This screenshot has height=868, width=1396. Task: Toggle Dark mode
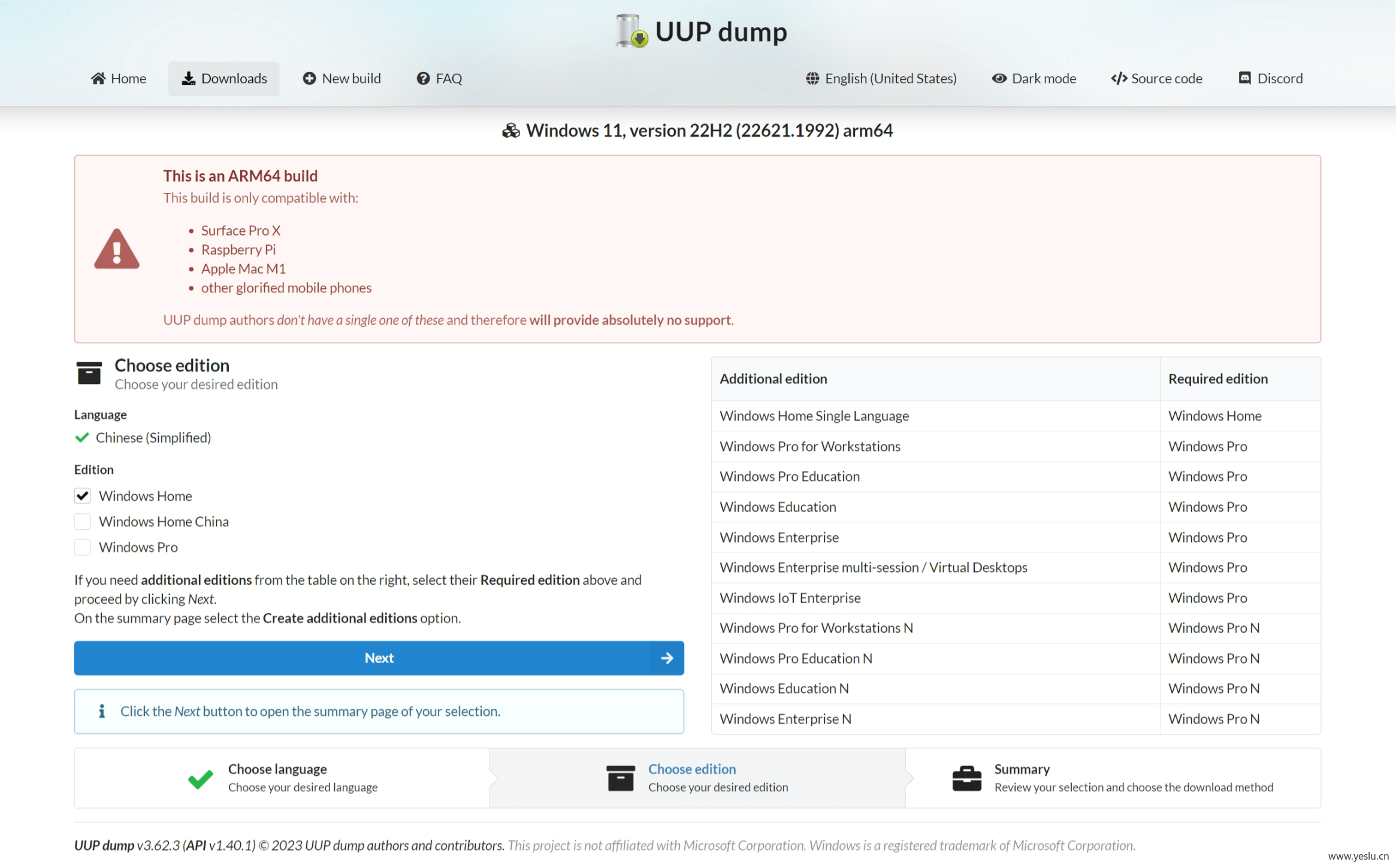[1034, 78]
